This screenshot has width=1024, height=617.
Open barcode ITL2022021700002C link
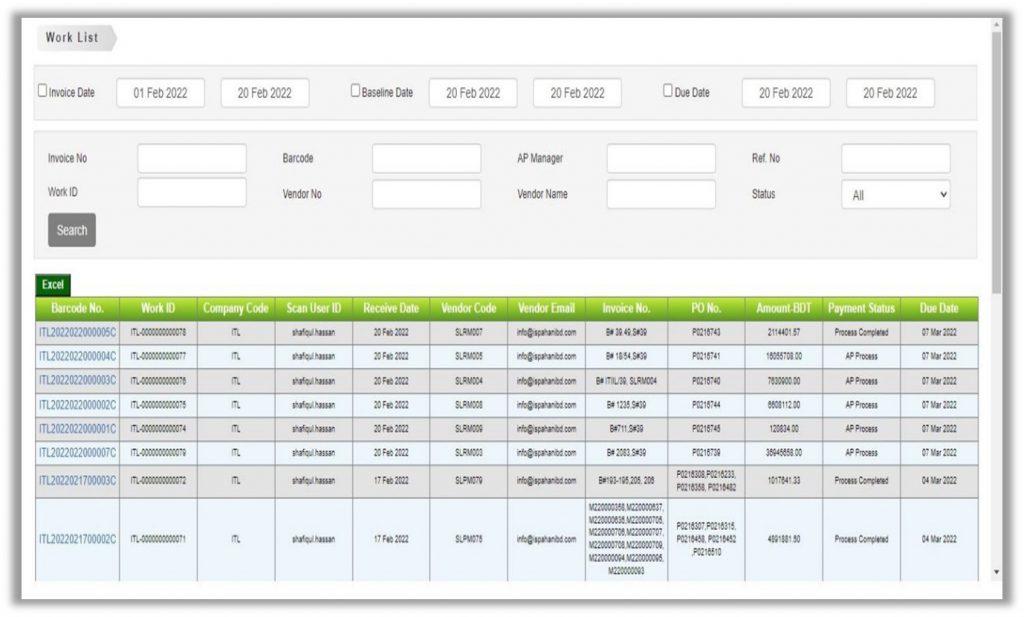coord(77,539)
